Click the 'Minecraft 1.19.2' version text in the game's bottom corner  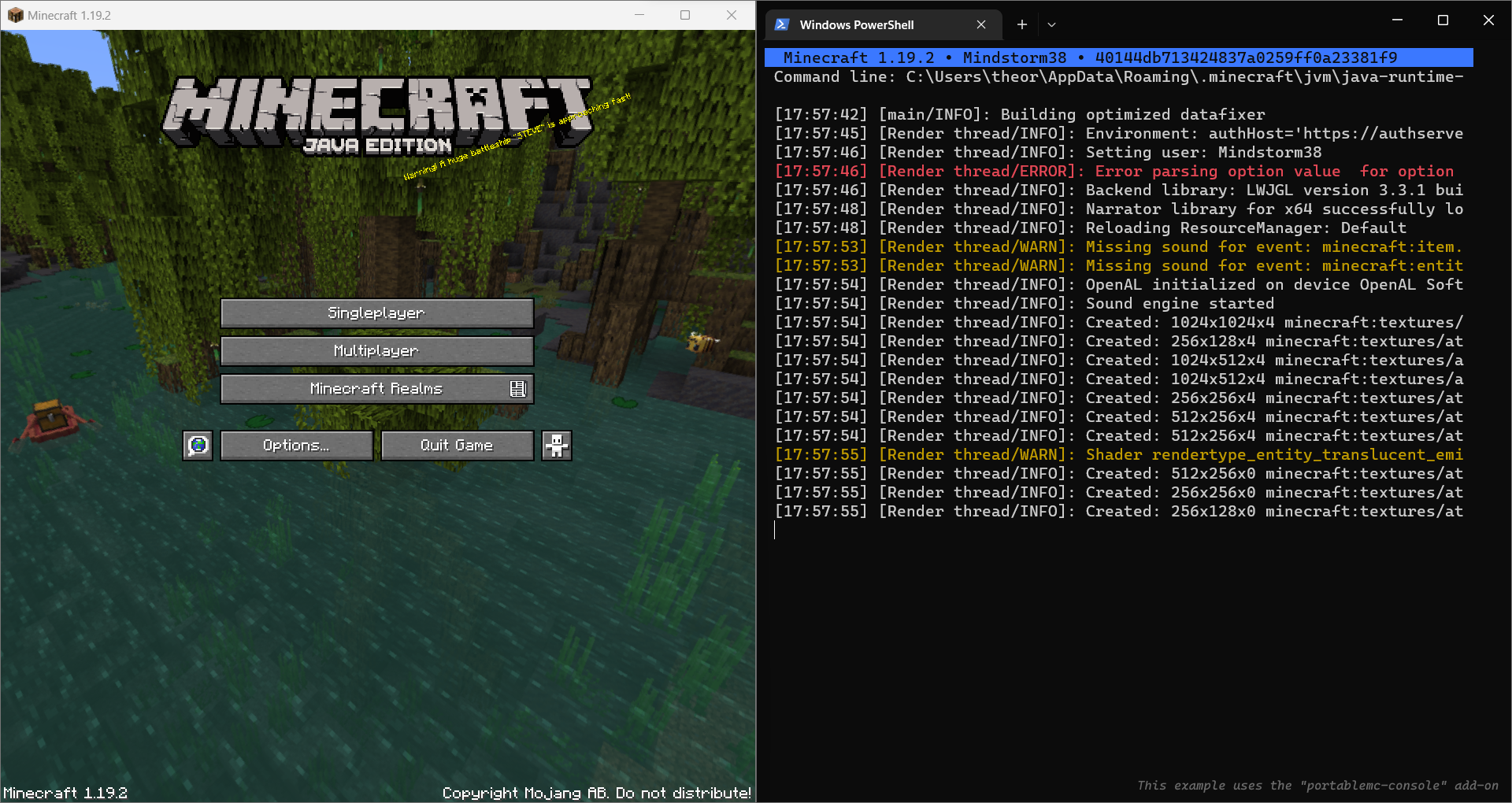[x=65, y=793]
